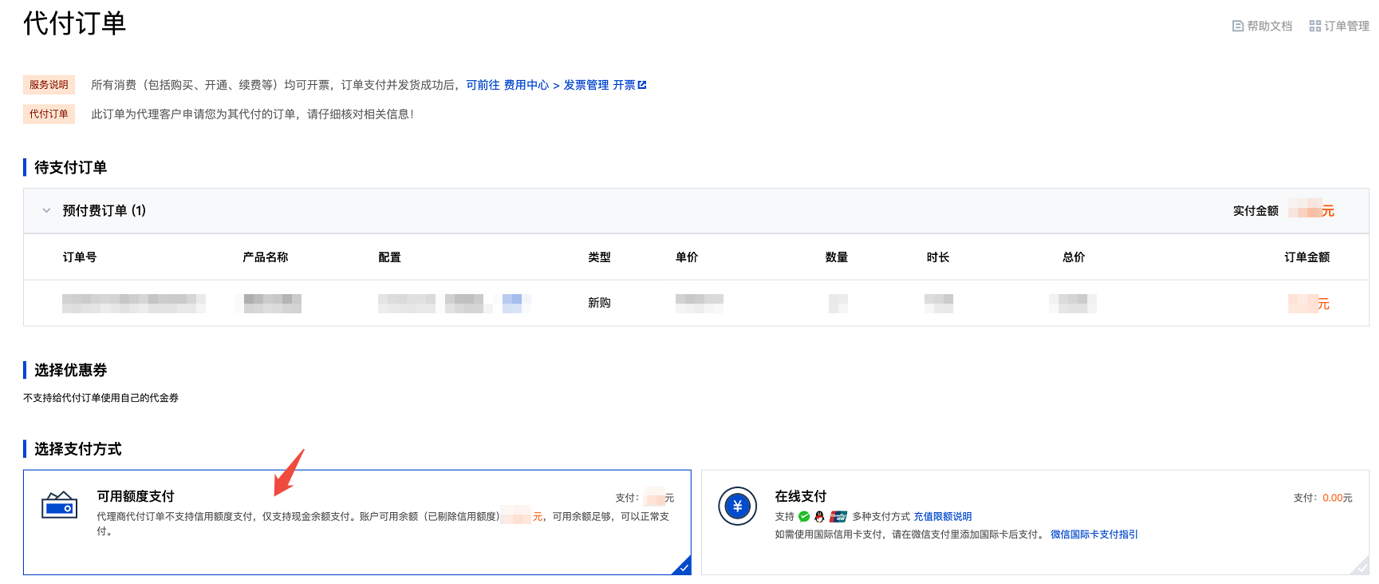Click the 配置 column header

(x=389, y=257)
